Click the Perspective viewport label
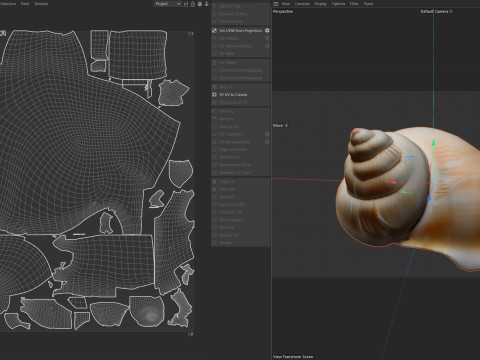Viewport: 480px width, 360px height. click(283, 11)
